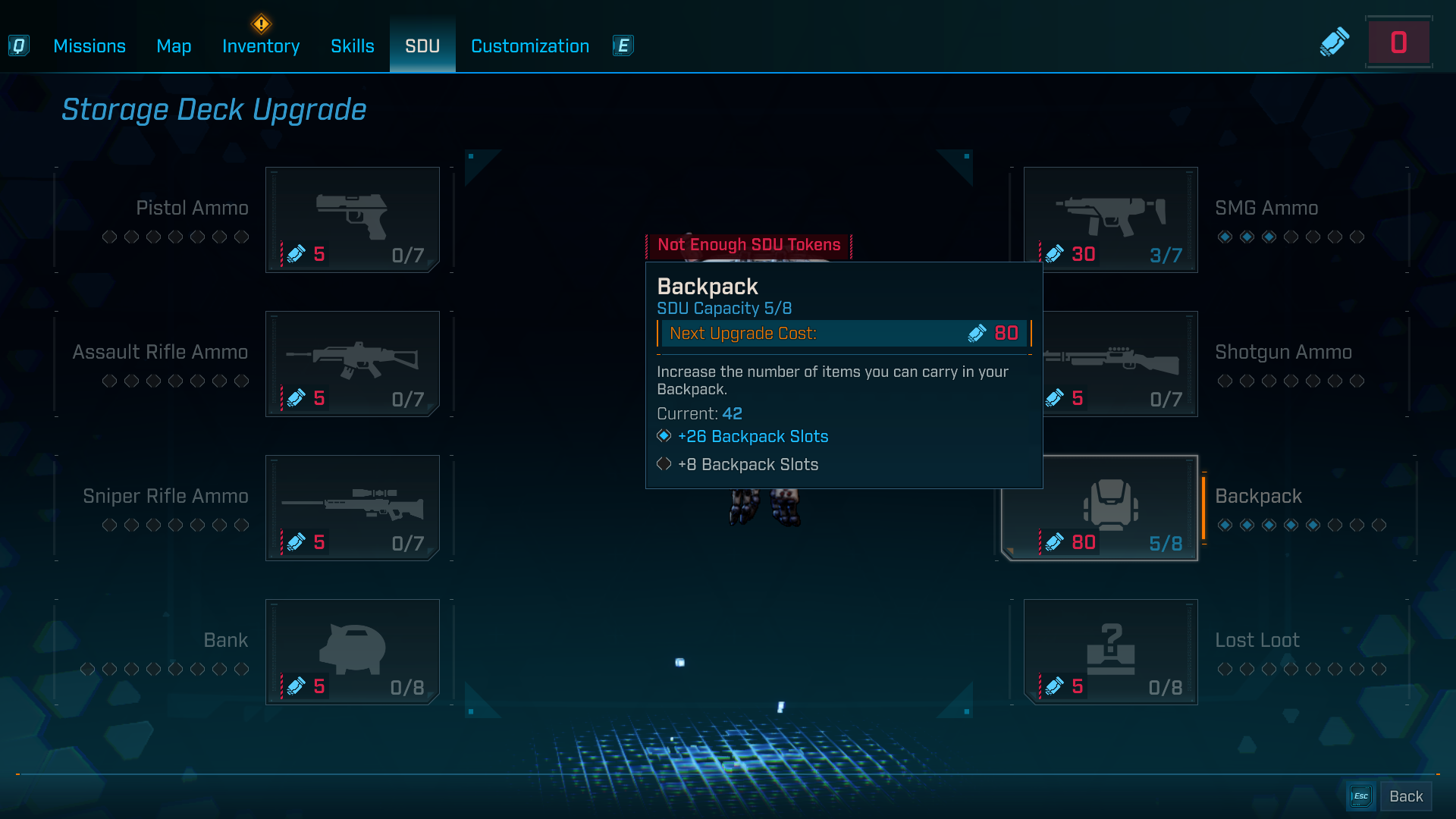Open the Lost Loot machine upgrade tile

point(1110,651)
